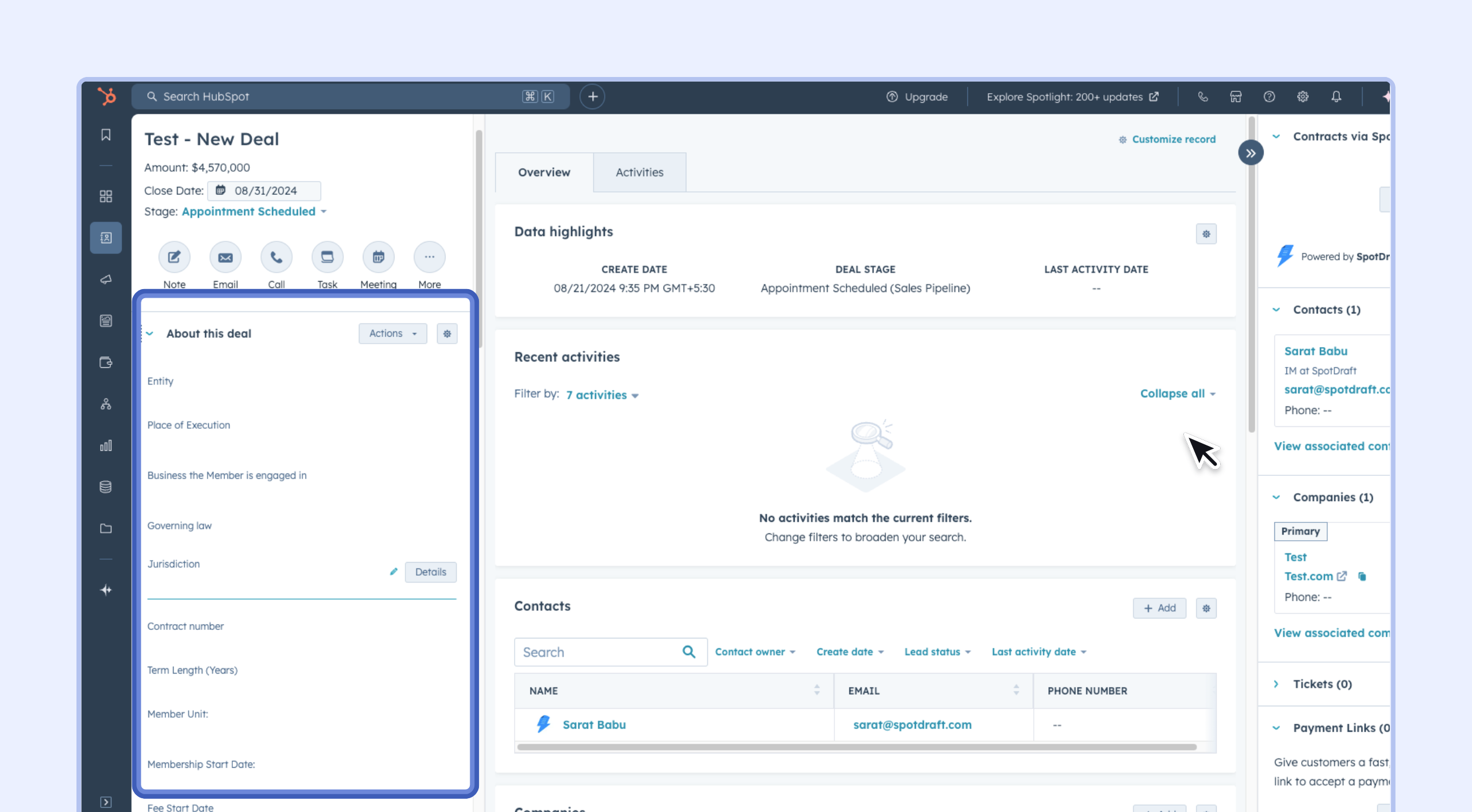Select the Overview tab
The image size is (1472, 812).
pyautogui.click(x=544, y=172)
